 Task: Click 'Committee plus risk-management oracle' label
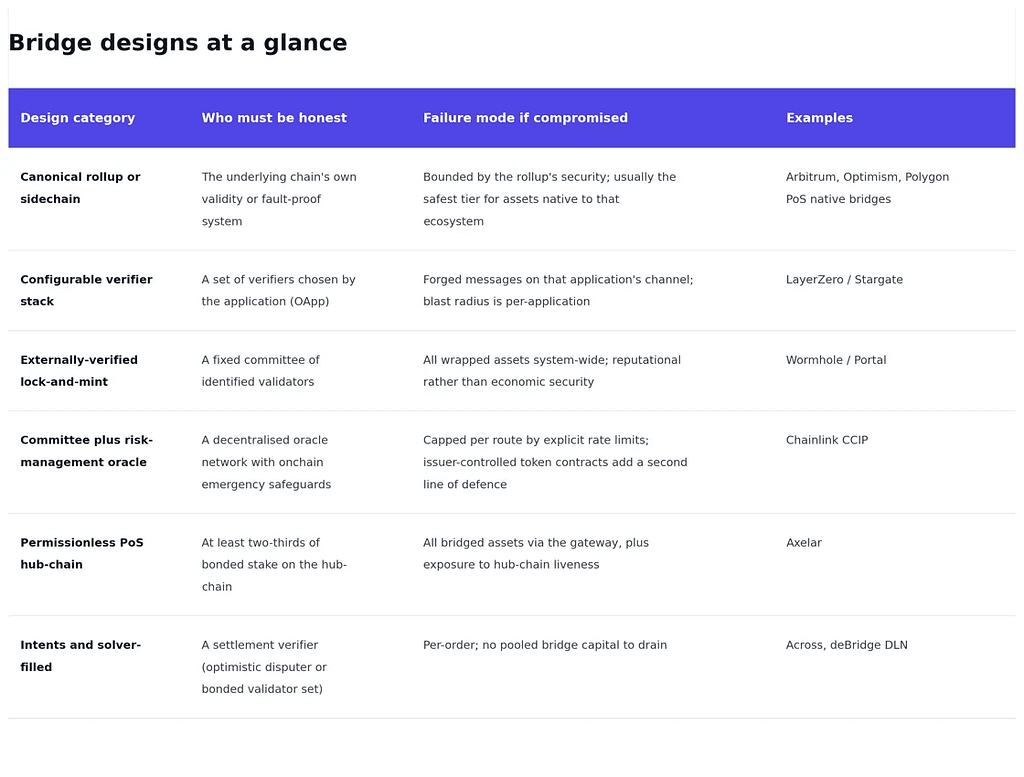coord(86,451)
